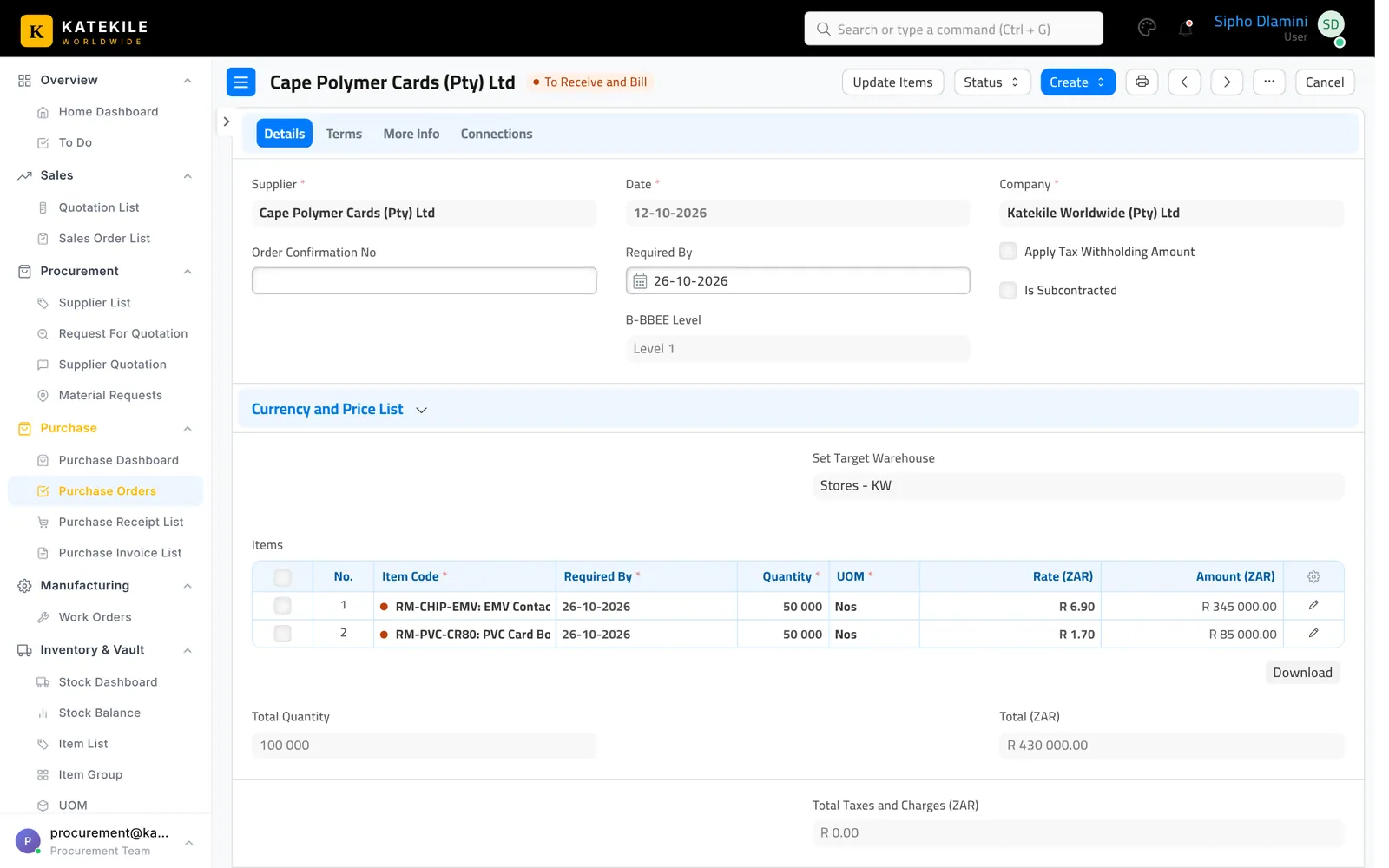The image size is (1389, 868).
Task: Print the purchase order
Action: point(1142,82)
